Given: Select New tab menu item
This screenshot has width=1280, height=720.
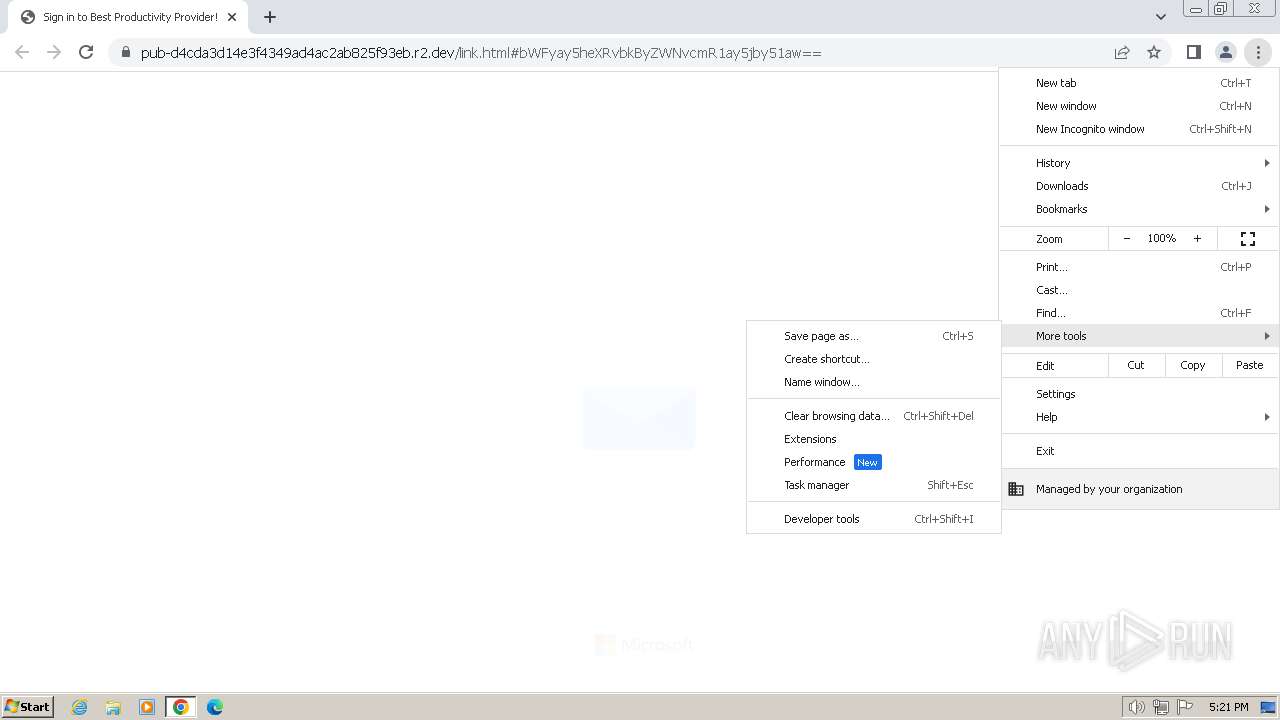Looking at the screenshot, I should click(1139, 83).
